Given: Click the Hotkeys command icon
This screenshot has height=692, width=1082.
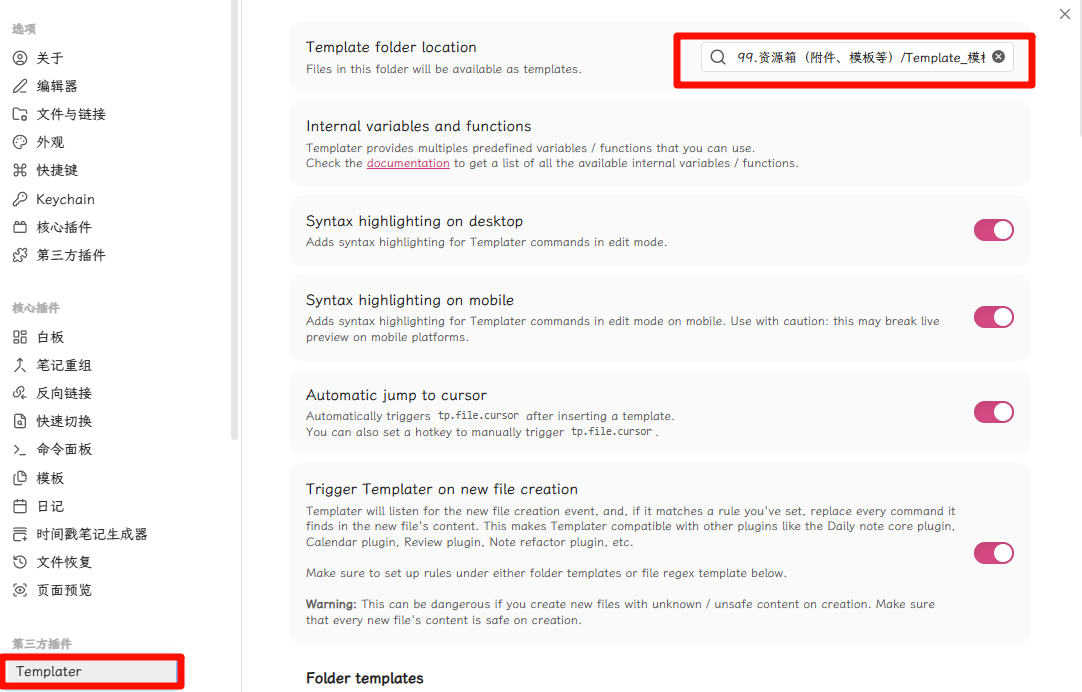Looking at the screenshot, I should pyautogui.click(x=20, y=170).
